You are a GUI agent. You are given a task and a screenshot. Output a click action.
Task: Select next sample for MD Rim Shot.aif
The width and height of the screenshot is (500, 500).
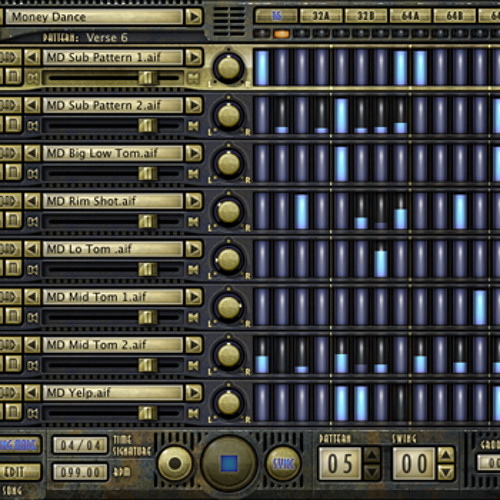(x=194, y=201)
